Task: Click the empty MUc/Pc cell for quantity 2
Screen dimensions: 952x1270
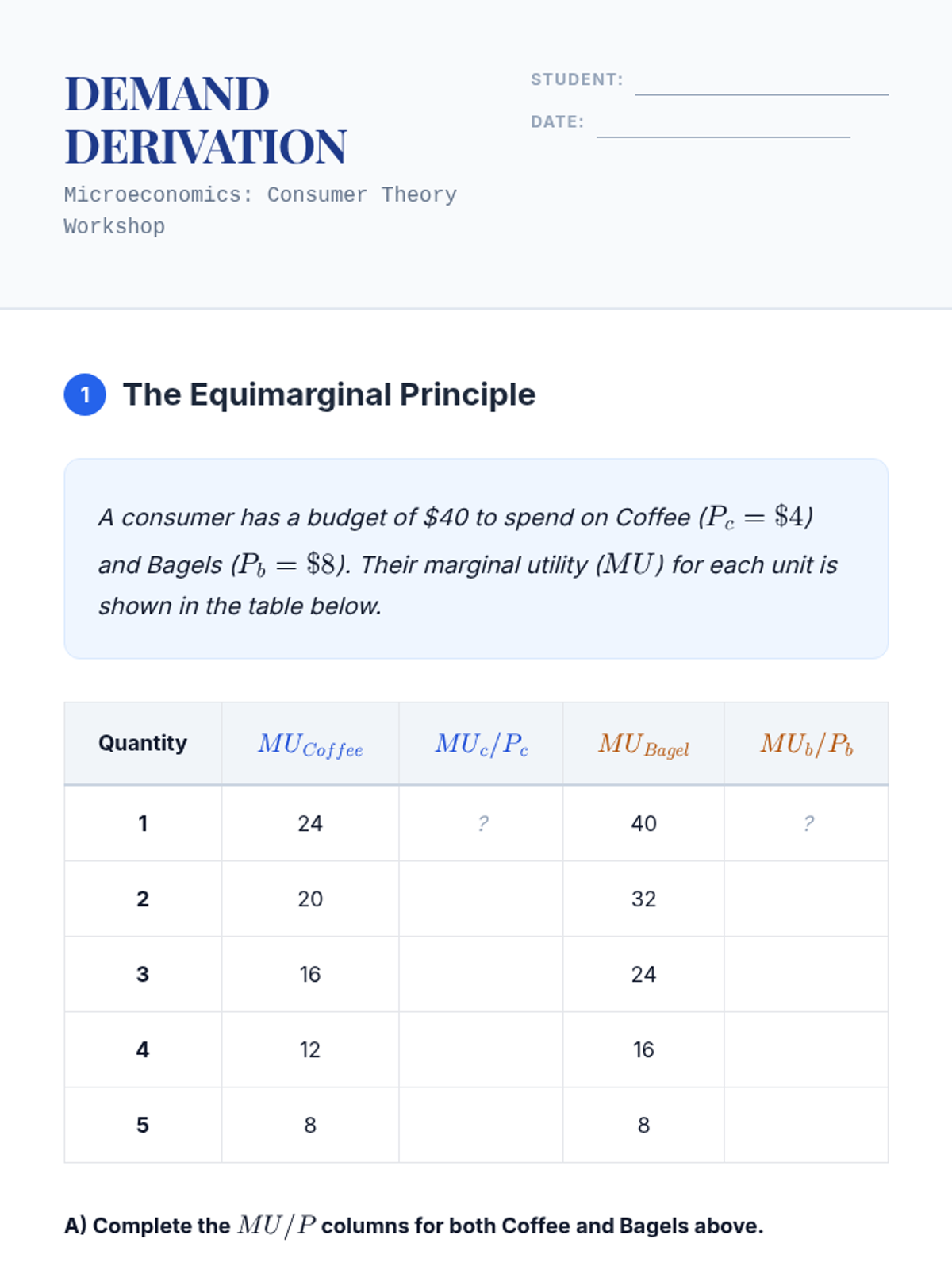Action: click(482, 899)
